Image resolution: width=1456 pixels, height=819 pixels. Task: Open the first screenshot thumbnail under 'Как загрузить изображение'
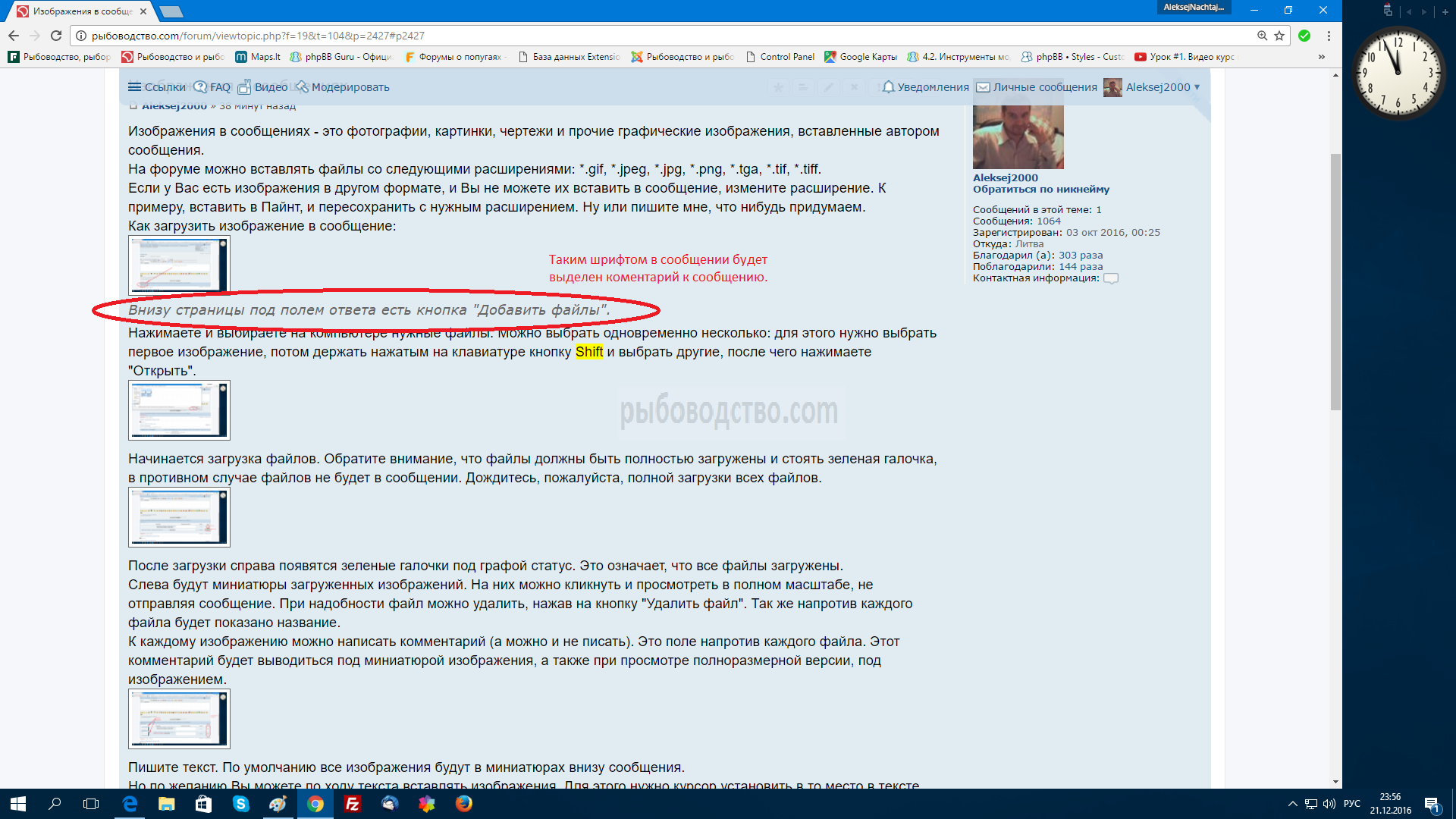179,265
